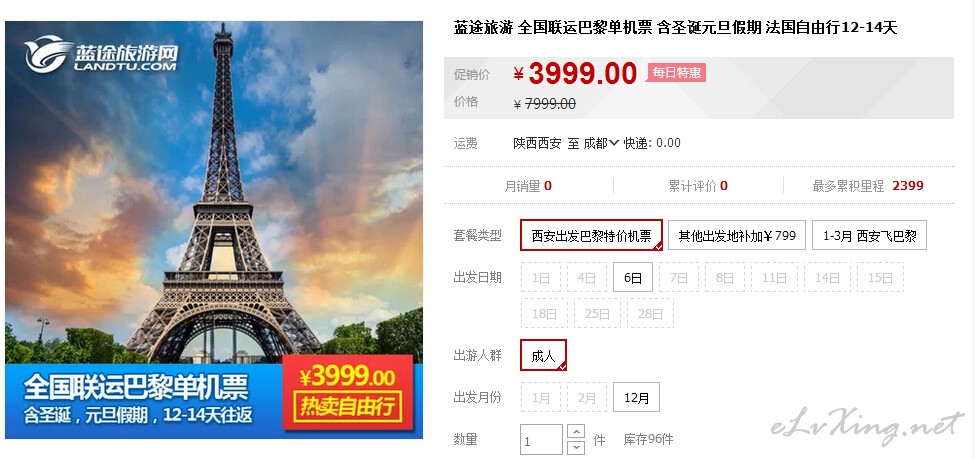Select departure date 6日
Screen dimensions: 975x459
[x=633, y=277]
